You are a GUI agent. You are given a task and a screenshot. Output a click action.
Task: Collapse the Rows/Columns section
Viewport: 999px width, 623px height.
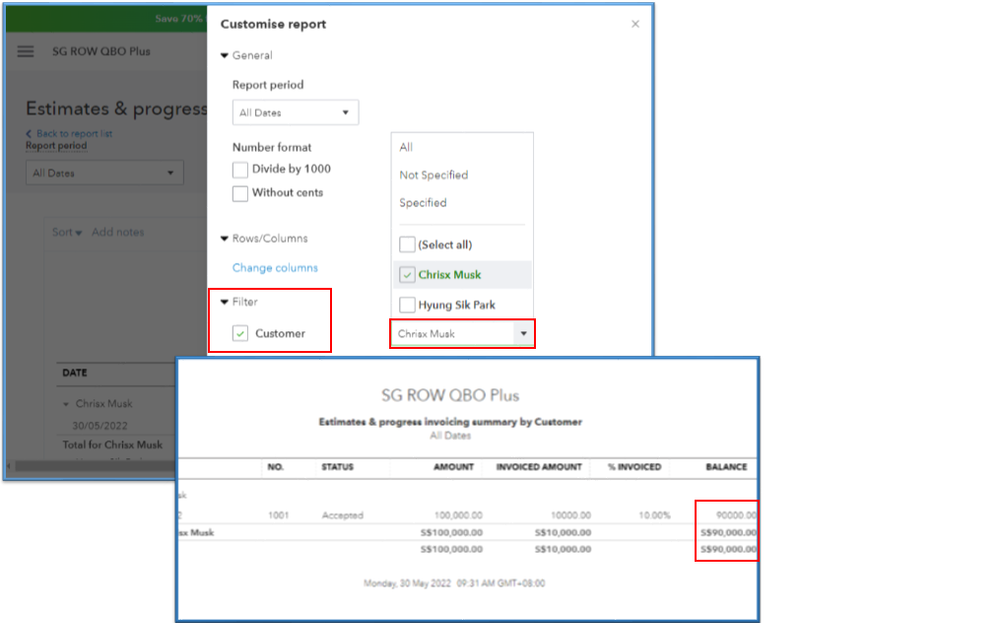pos(224,238)
